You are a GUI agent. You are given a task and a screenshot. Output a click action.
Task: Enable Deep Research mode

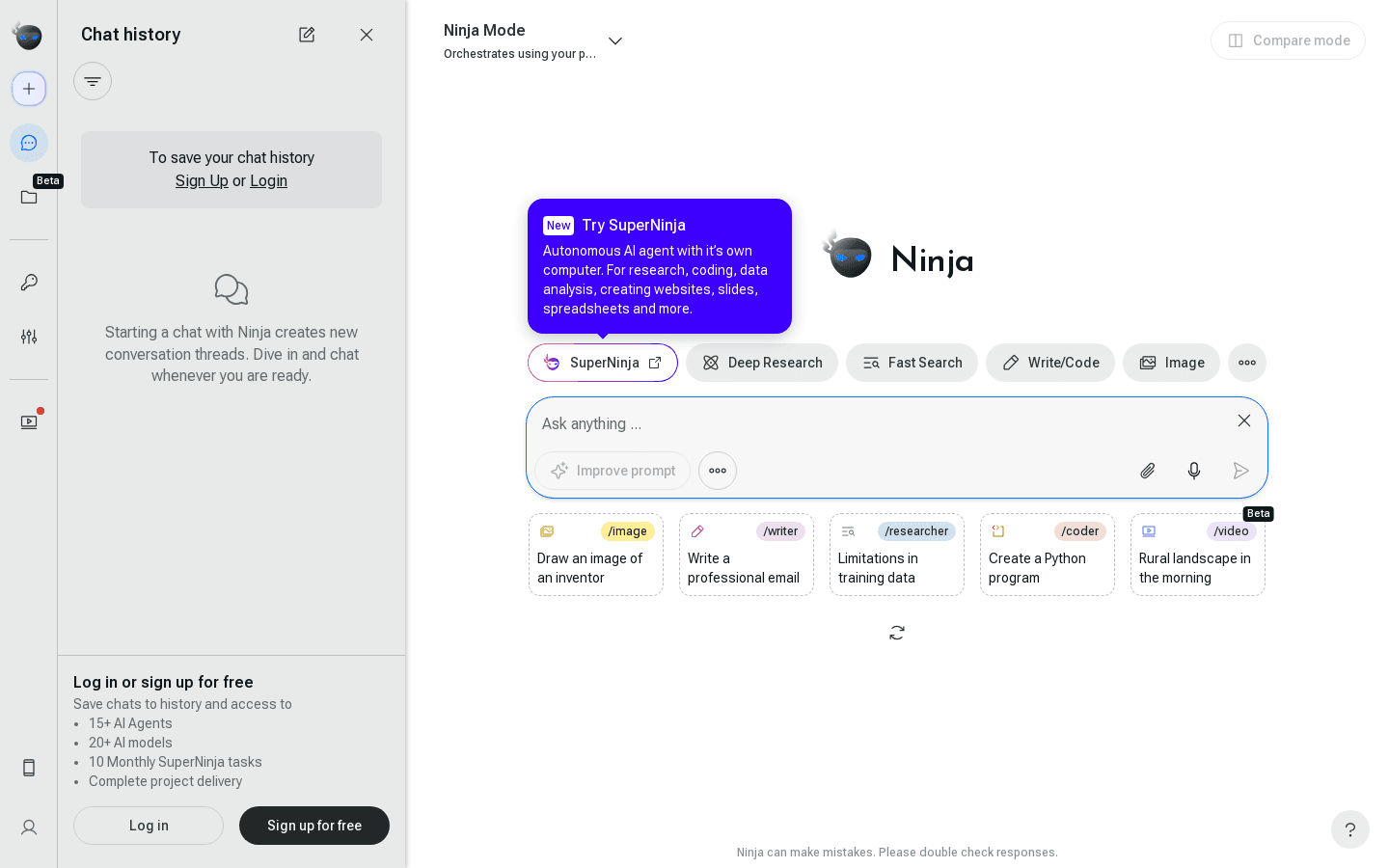tap(762, 363)
